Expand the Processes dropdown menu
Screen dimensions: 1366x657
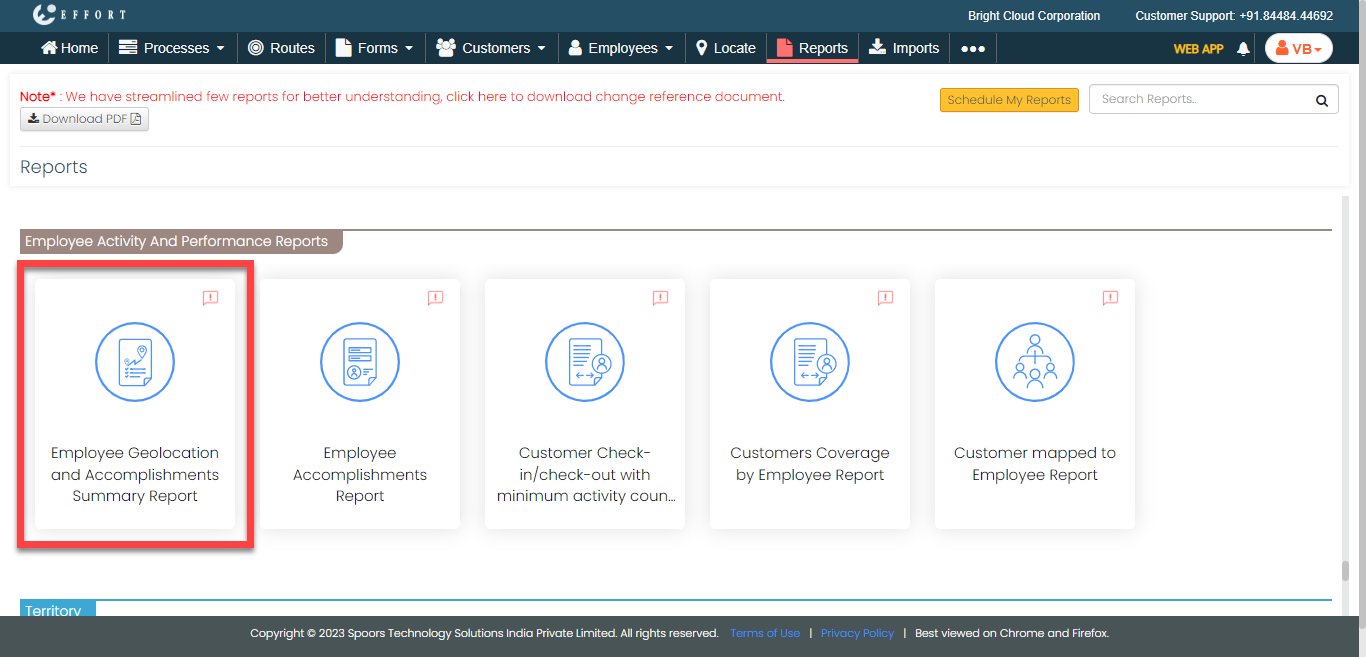click(x=171, y=48)
